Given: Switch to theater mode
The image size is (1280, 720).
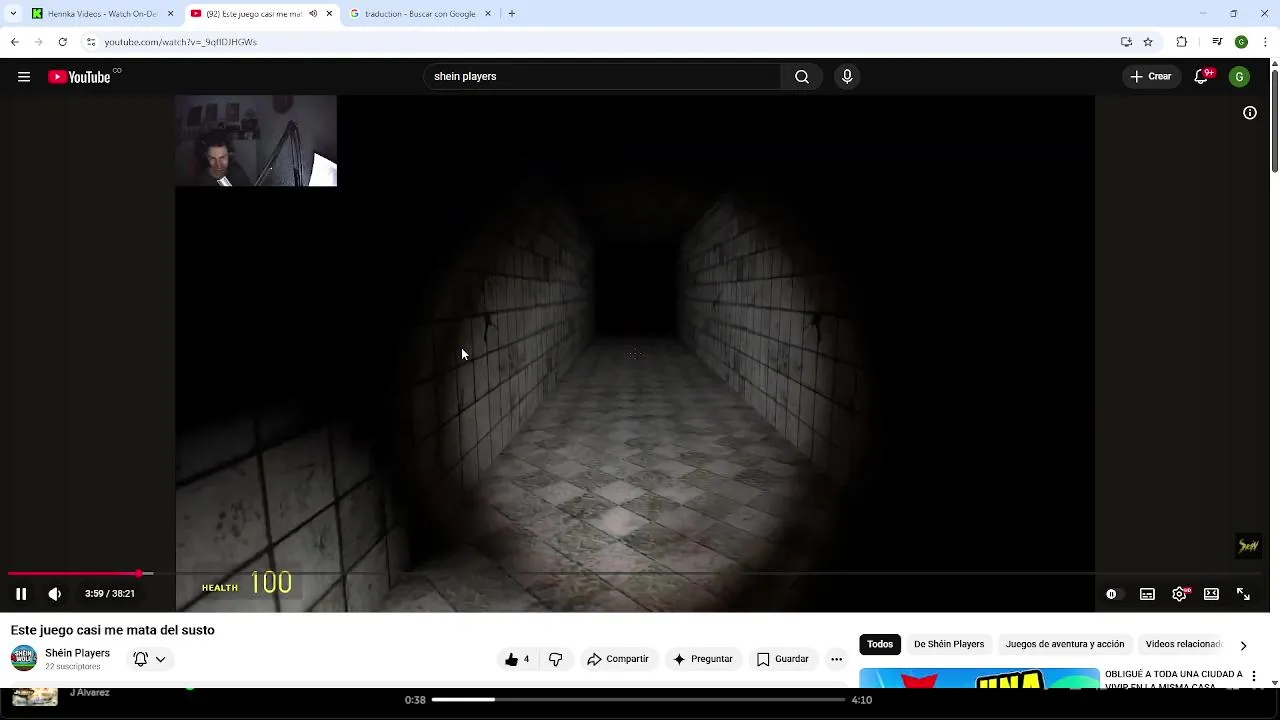Looking at the screenshot, I should (1212, 594).
